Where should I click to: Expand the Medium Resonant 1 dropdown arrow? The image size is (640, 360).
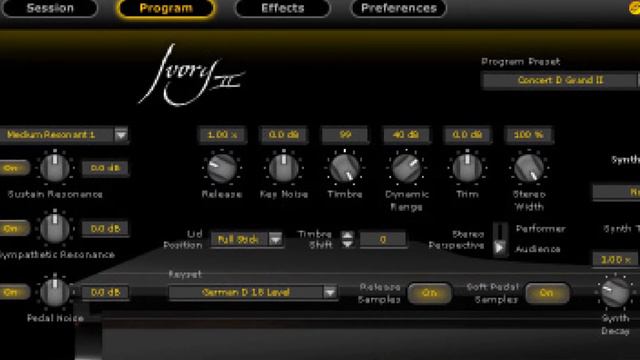point(121,135)
